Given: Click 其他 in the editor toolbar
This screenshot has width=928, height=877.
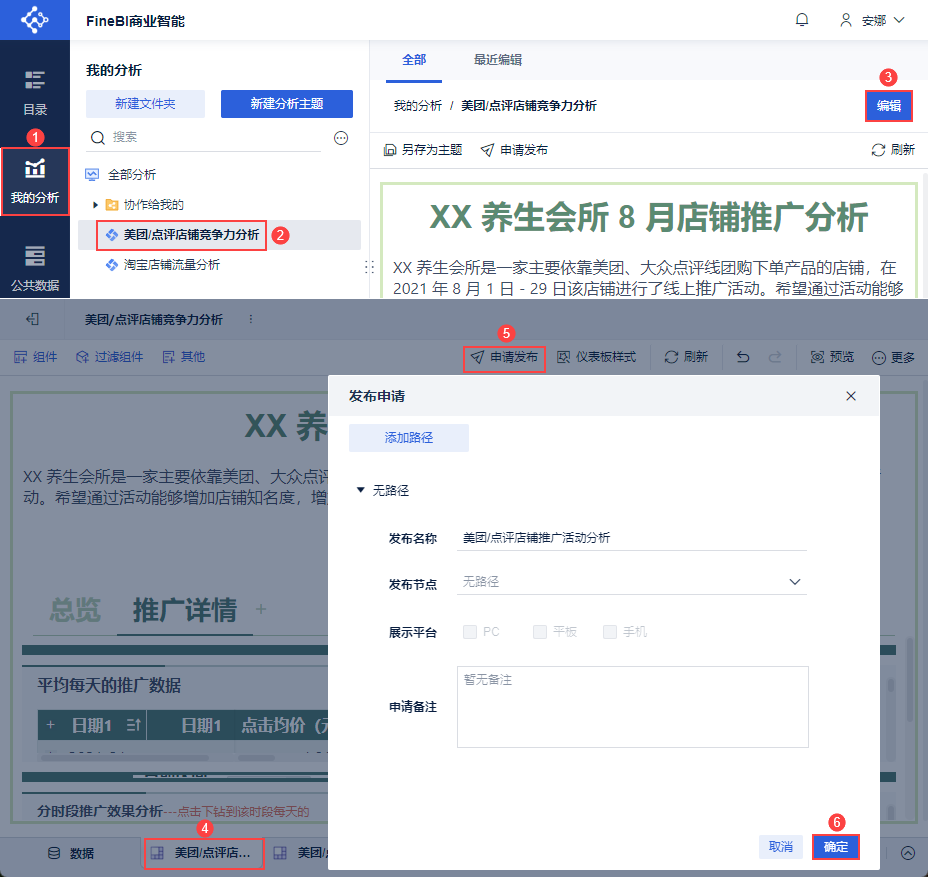Looking at the screenshot, I should coord(183,357).
